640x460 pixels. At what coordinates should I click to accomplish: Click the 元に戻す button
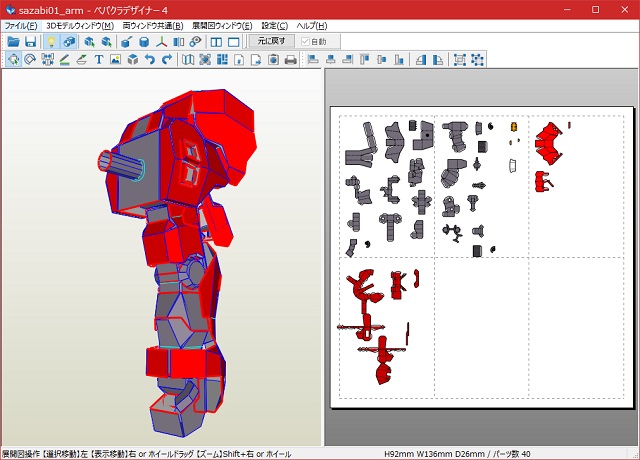(271, 41)
